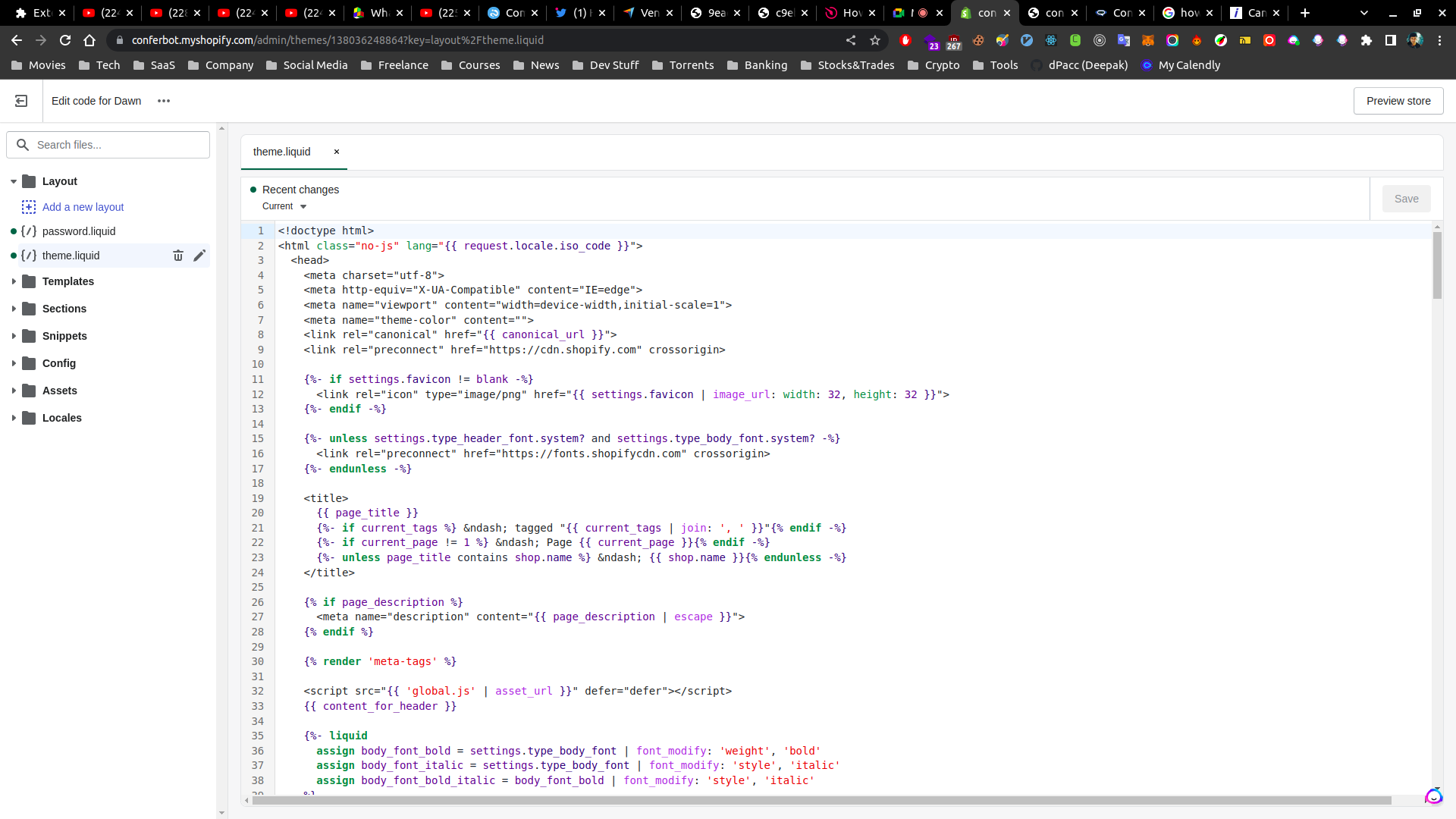Switch to the theme.liquid tab
The width and height of the screenshot is (1456, 819).
(x=282, y=152)
